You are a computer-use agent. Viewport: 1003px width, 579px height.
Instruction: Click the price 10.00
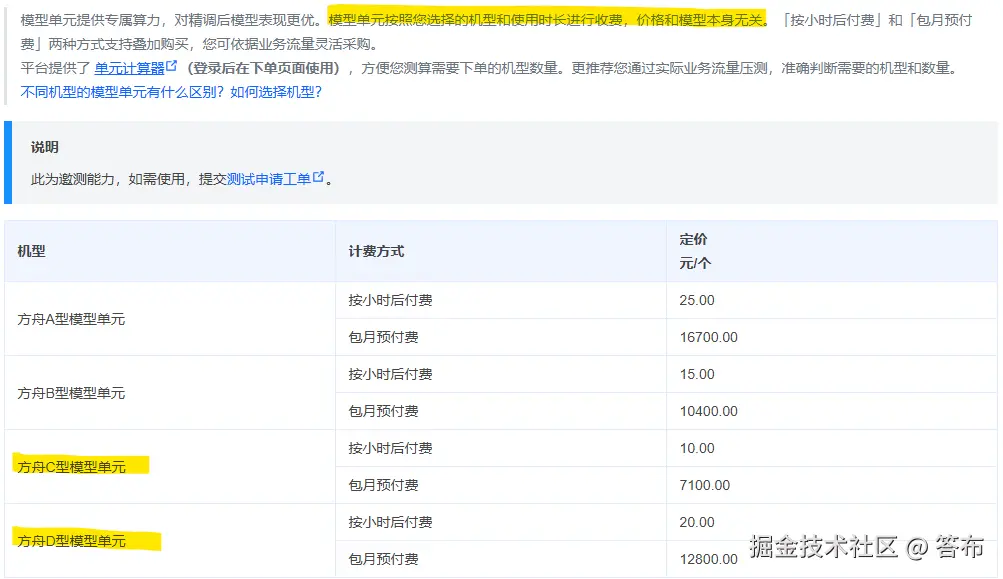[697, 448]
